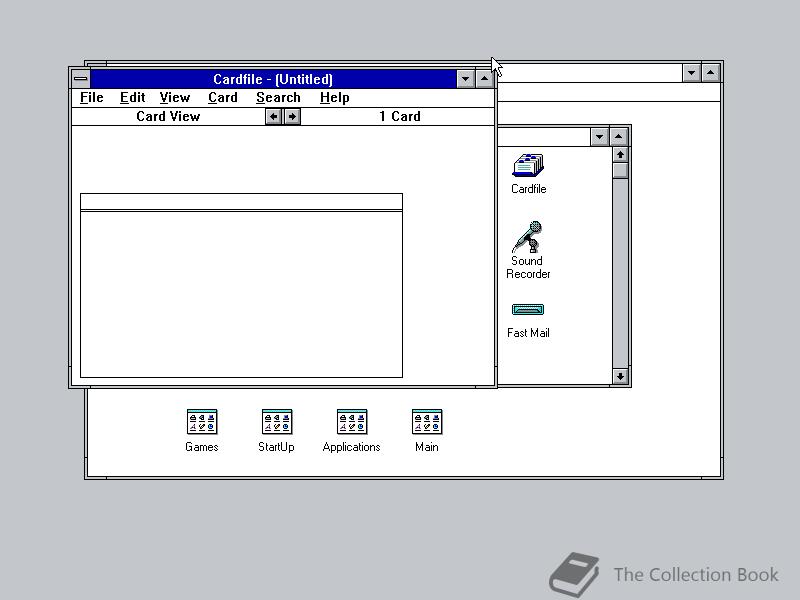Viewport: 800px width, 600px height.
Task: Open the Card menu in Cardfile
Action: click(223, 97)
